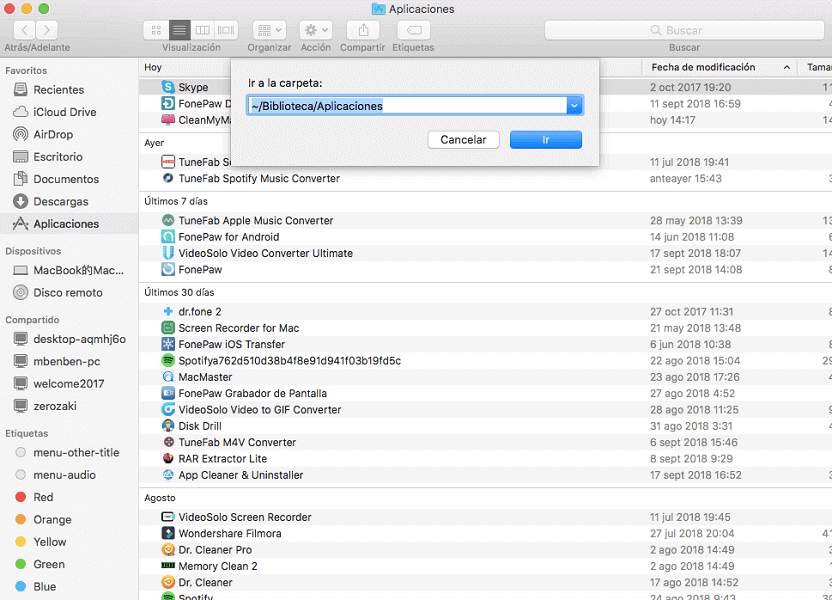832x600 pixels.
Task: Click the Etiquetas tag icon
Action: [414, 30]
